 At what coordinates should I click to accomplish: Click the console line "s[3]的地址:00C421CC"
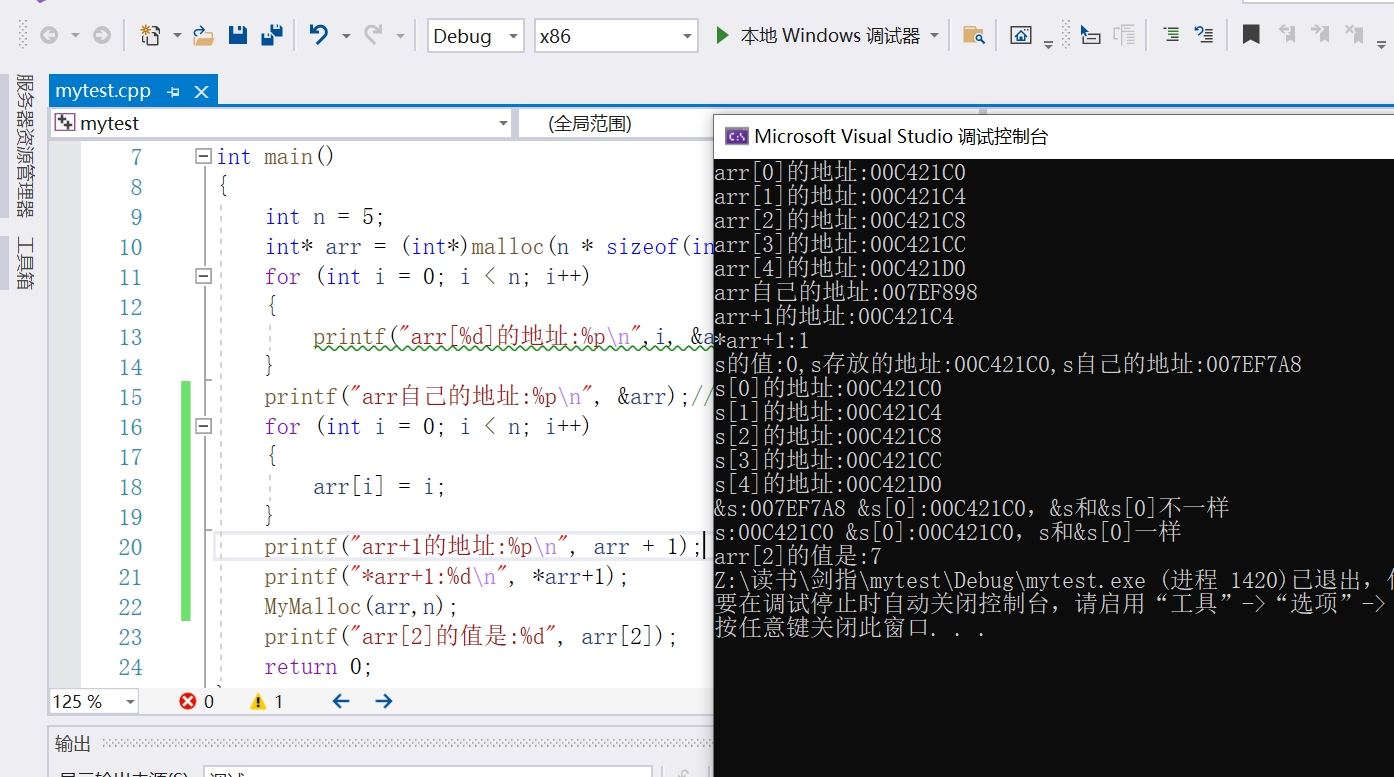point(828,461)
